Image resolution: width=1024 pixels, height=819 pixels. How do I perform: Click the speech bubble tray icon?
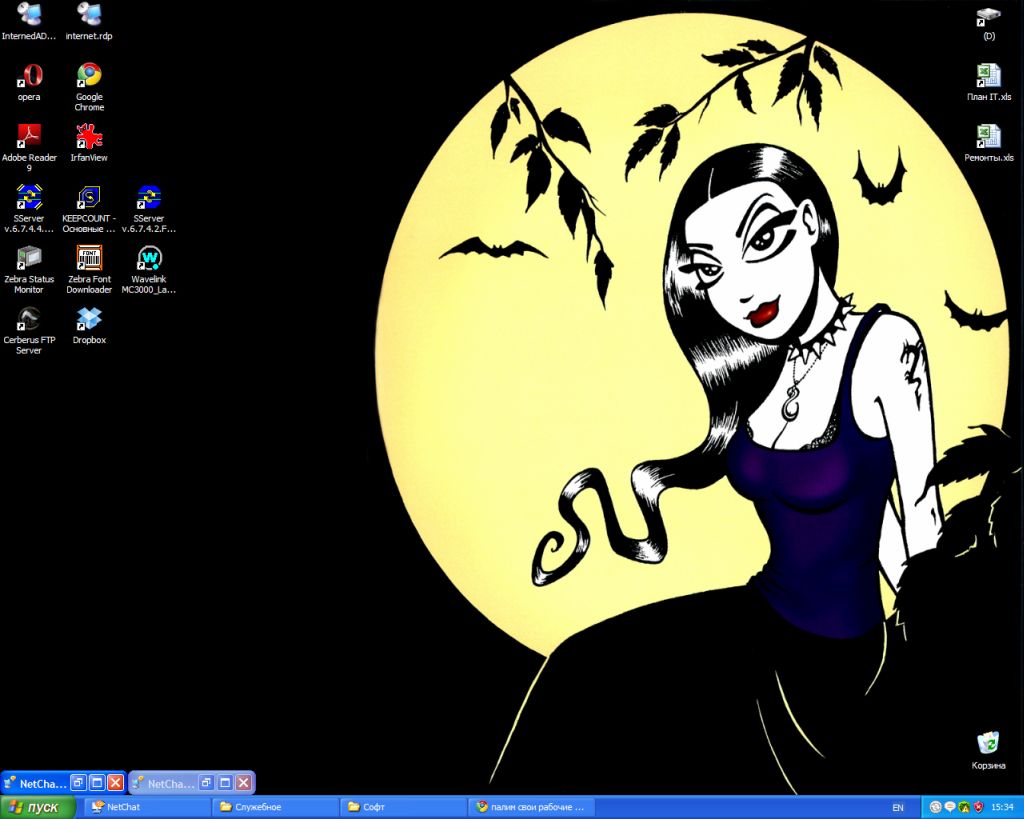coord(950,807)
